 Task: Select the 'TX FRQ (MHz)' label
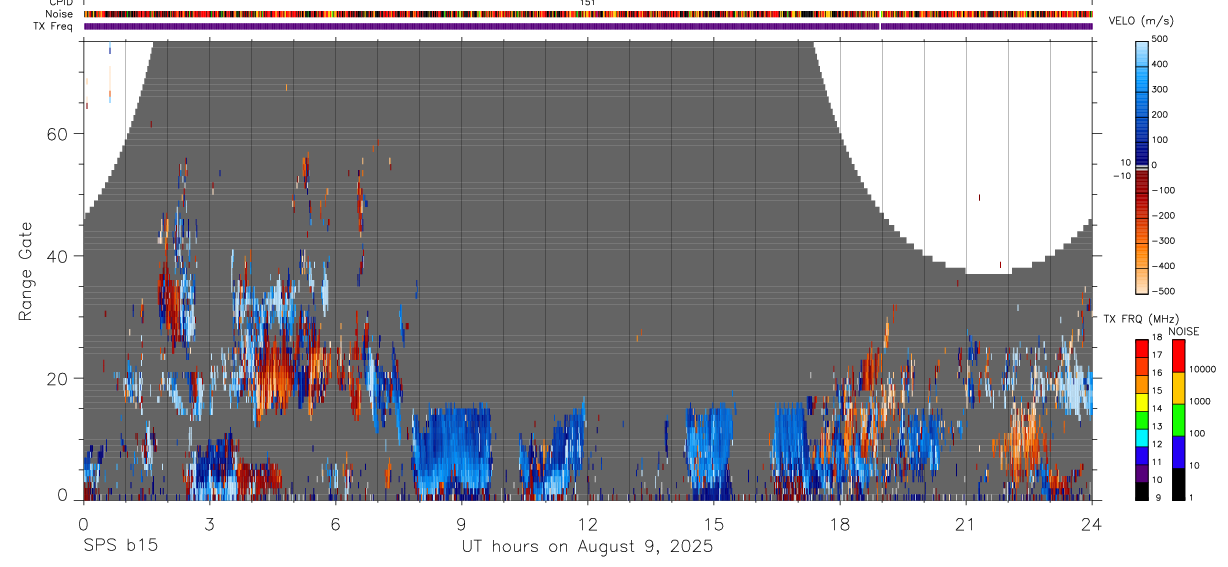tap(1141, 319)
